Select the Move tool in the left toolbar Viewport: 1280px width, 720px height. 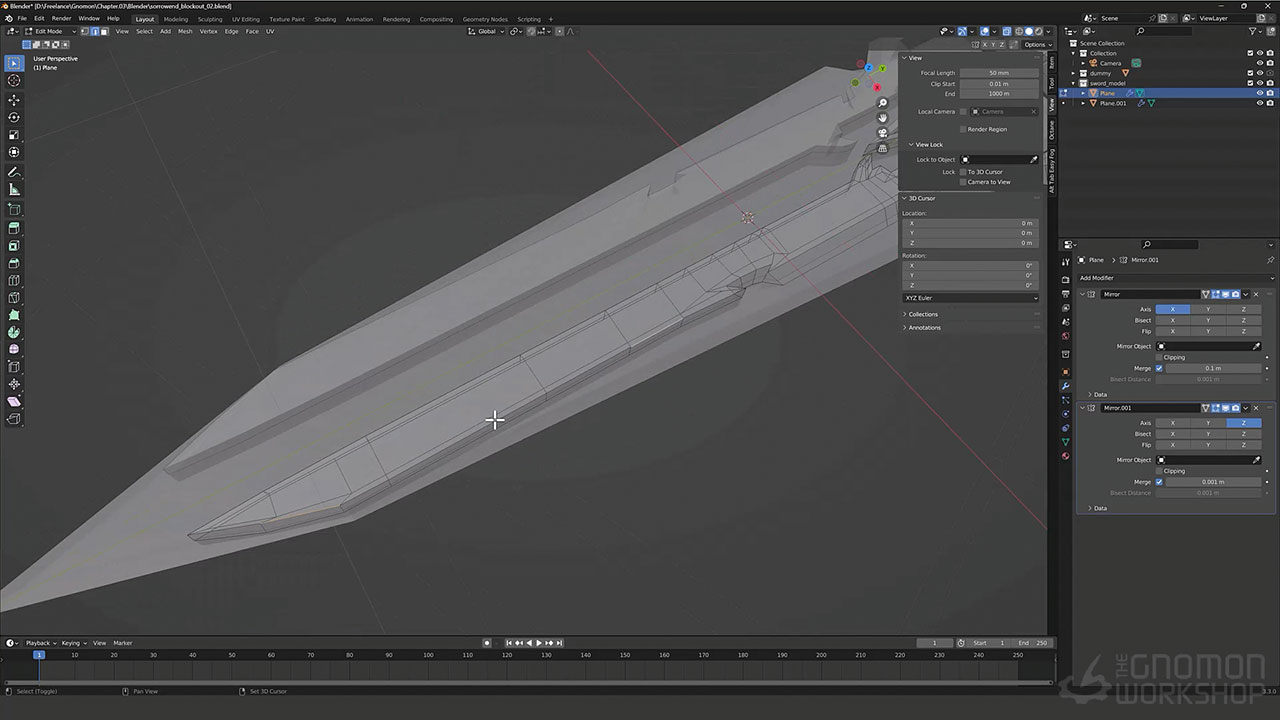click(x=14, y=100)
